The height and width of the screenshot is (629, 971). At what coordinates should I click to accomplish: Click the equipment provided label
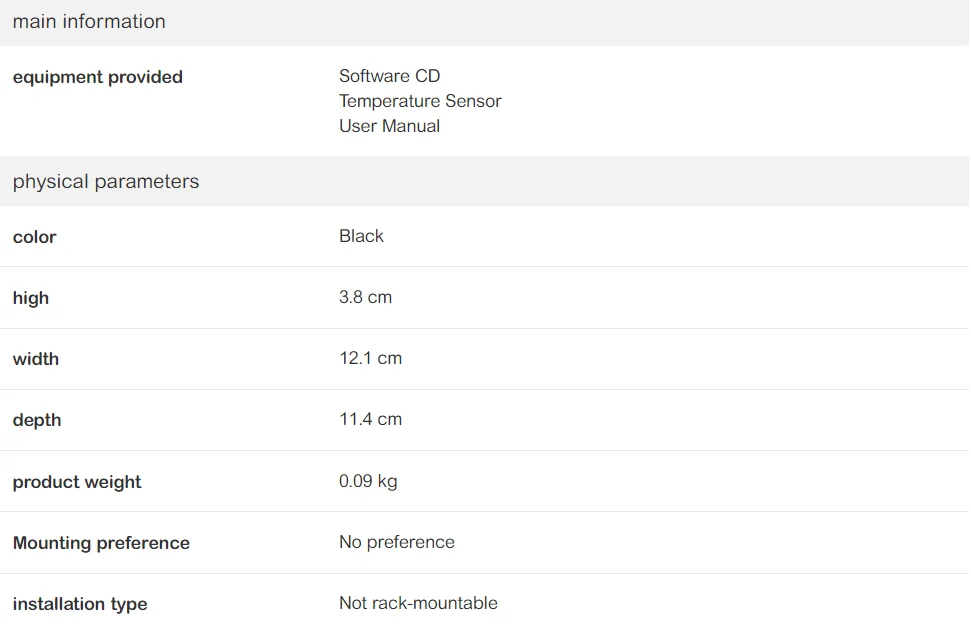98,77
